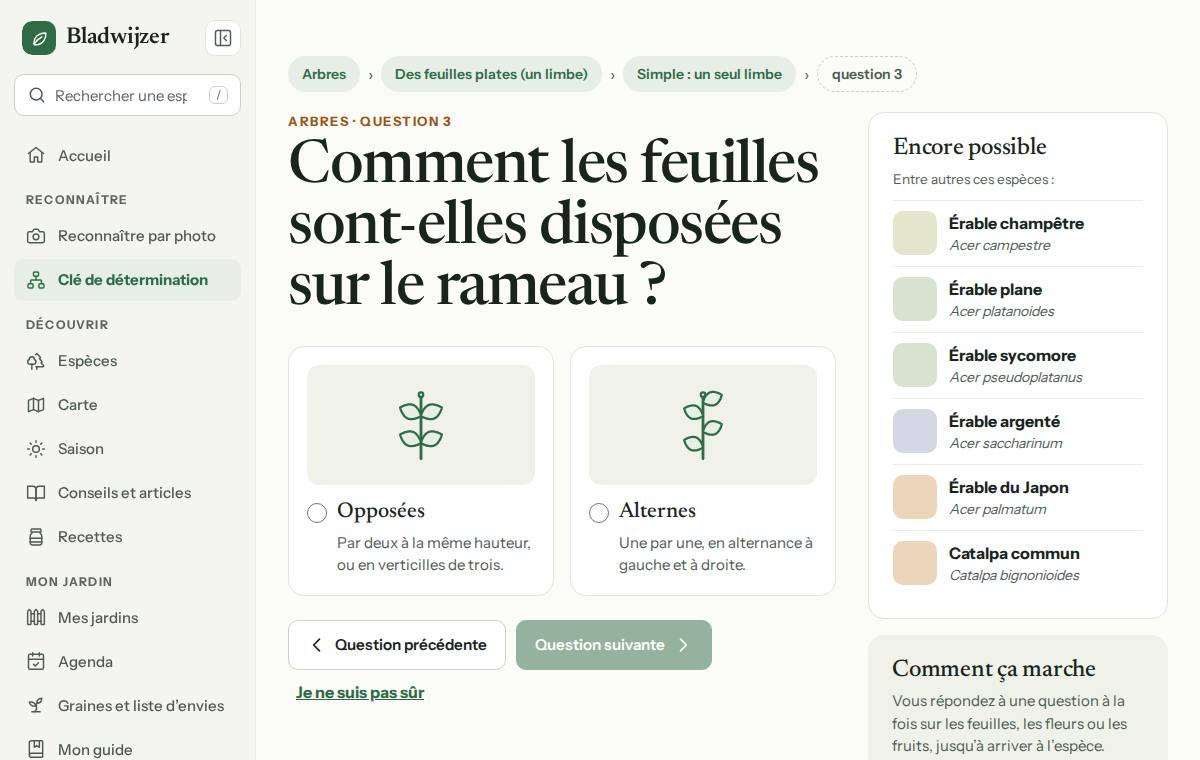Select the Alternes radio button
Image resolution: width=1200 pixels, height=760 pixels.
(599, 513)
